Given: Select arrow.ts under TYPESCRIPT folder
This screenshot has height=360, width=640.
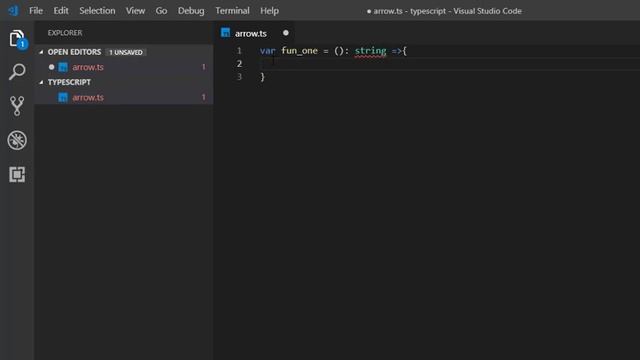Looking at the screenshot, I should click(124, 97).
